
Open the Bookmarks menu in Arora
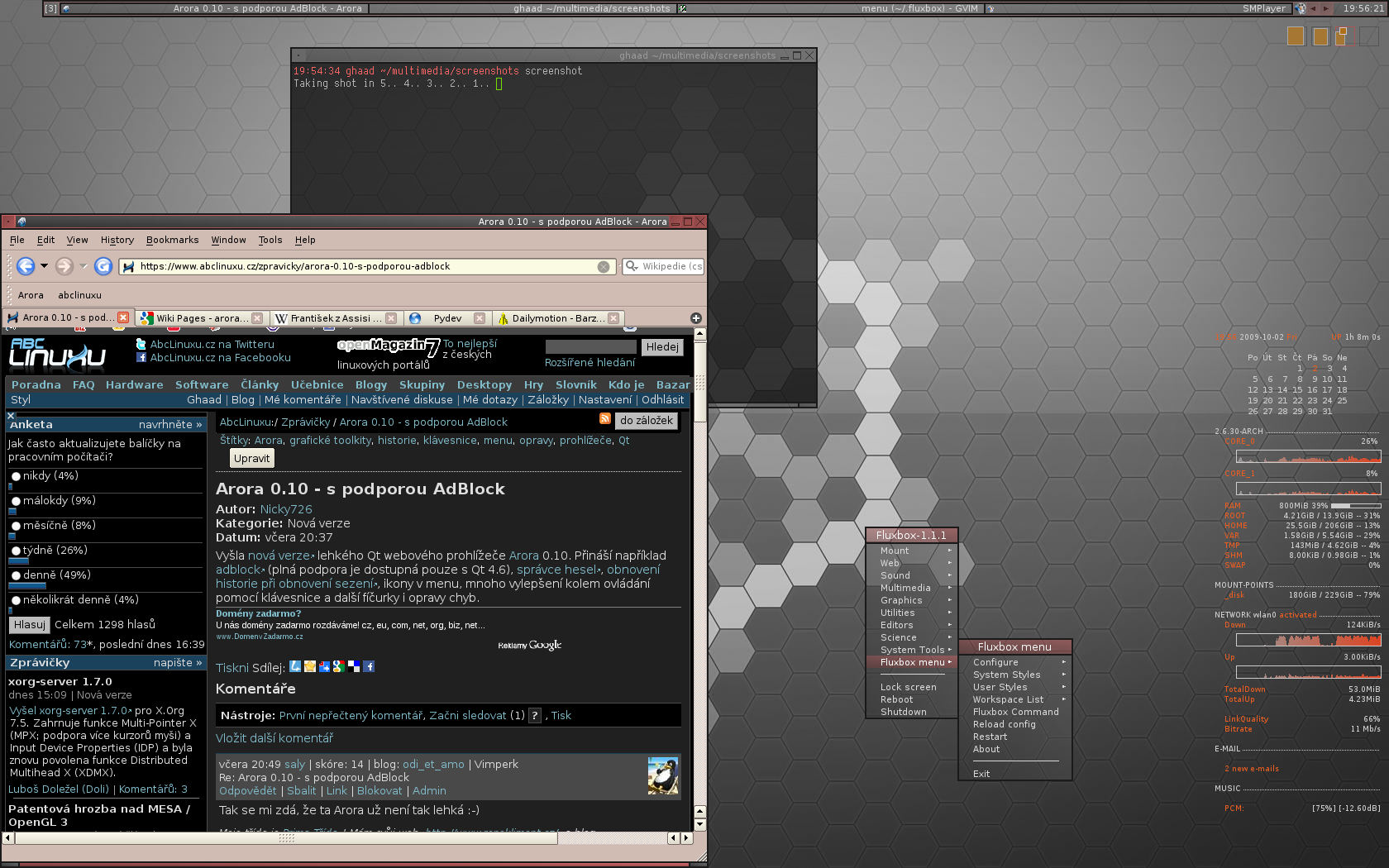(x=172, y=240)
